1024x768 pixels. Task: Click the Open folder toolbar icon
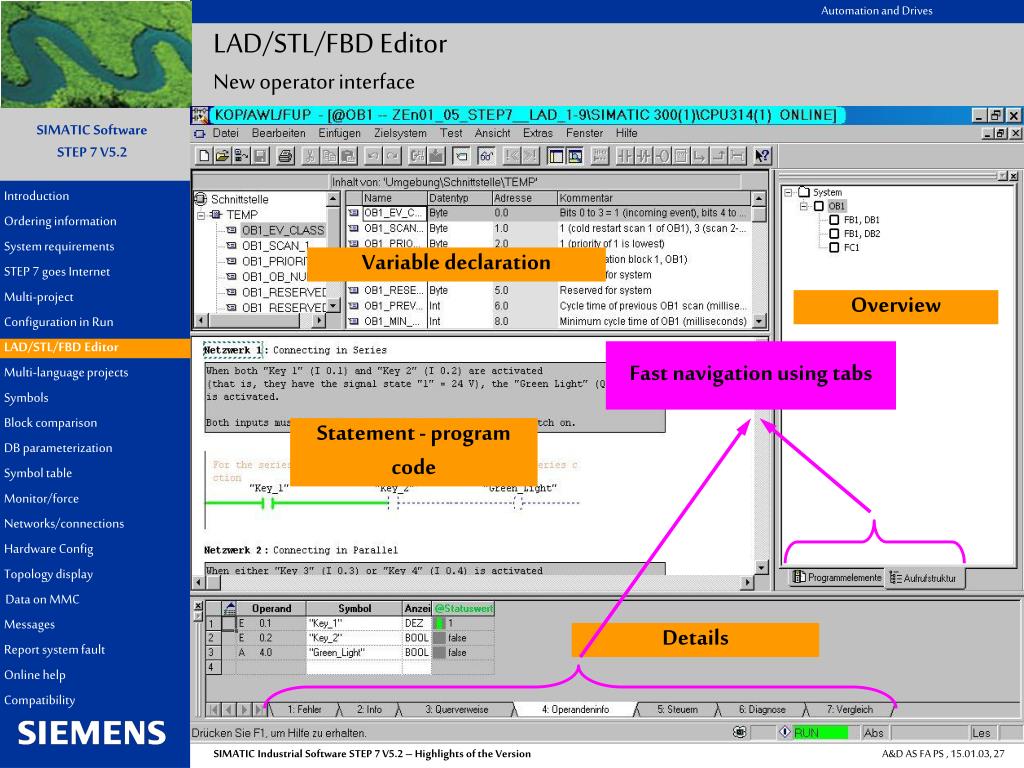pyautogui.click(x=223, y=156)
